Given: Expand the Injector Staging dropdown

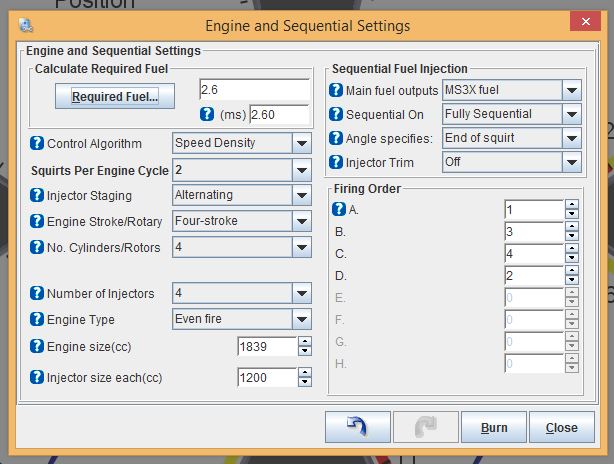Looking at the screenshot, I should pyautogui.click(x=302, y=195).
